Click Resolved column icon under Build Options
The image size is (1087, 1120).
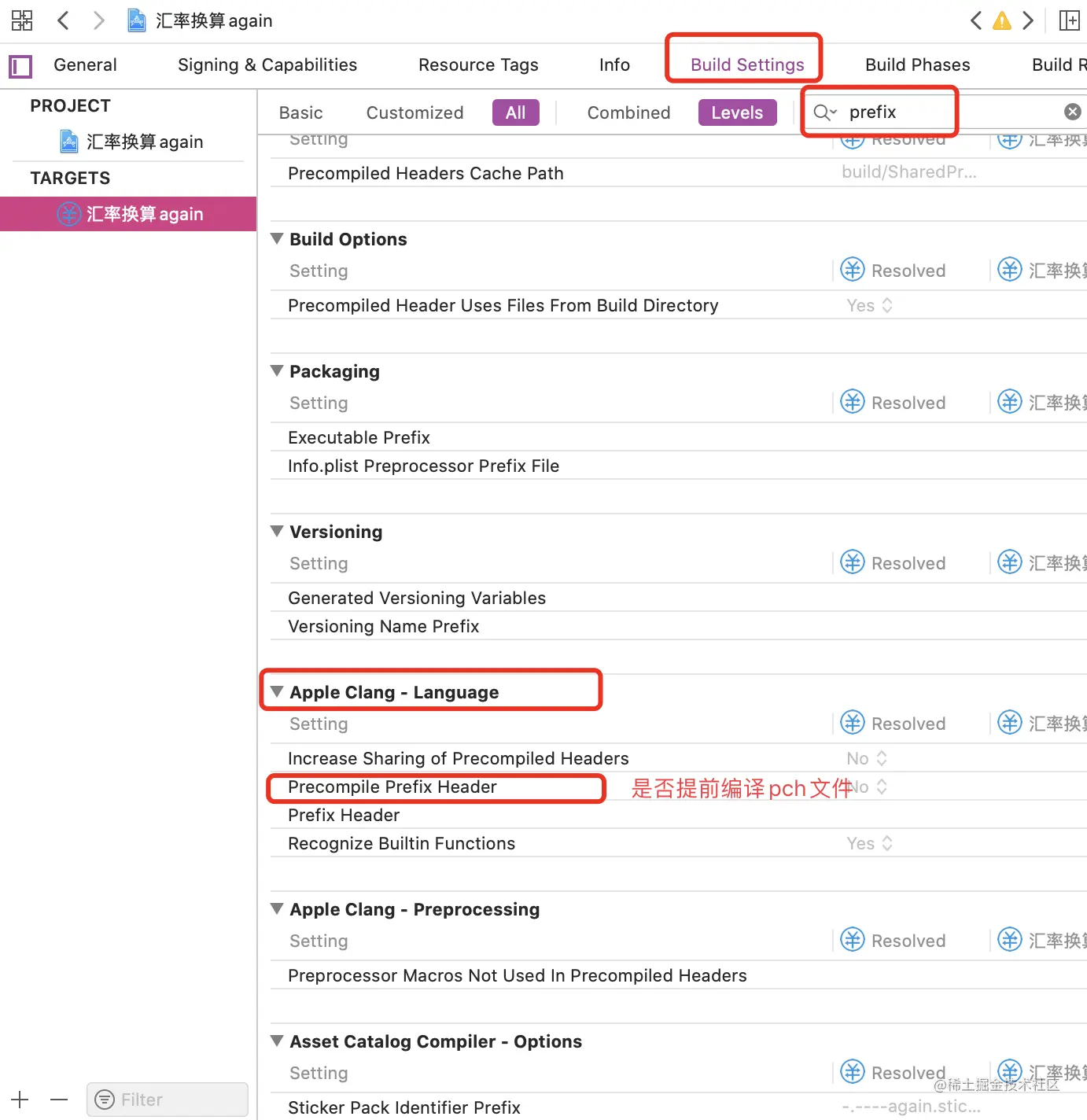tap(853, 270)
